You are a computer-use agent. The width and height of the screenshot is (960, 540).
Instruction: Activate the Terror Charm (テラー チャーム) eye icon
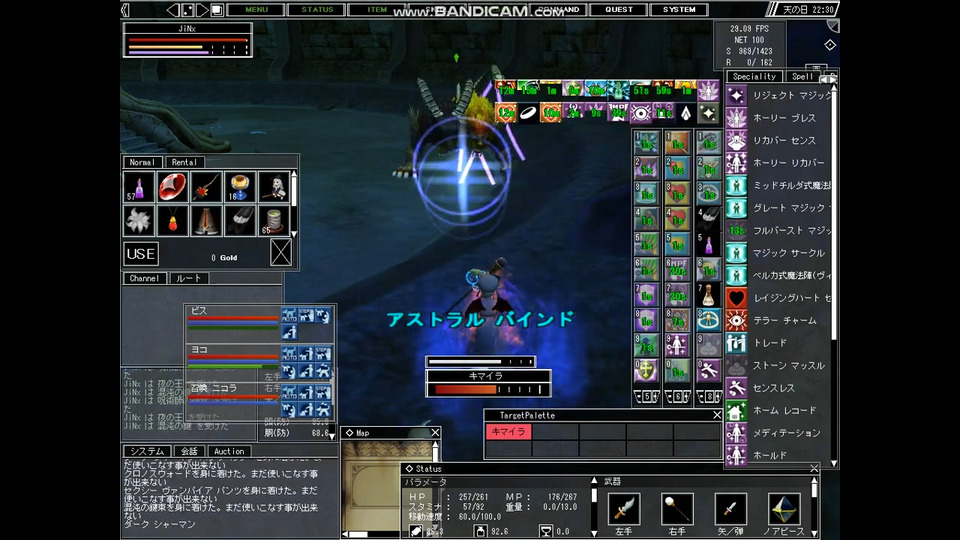(736, 320)
